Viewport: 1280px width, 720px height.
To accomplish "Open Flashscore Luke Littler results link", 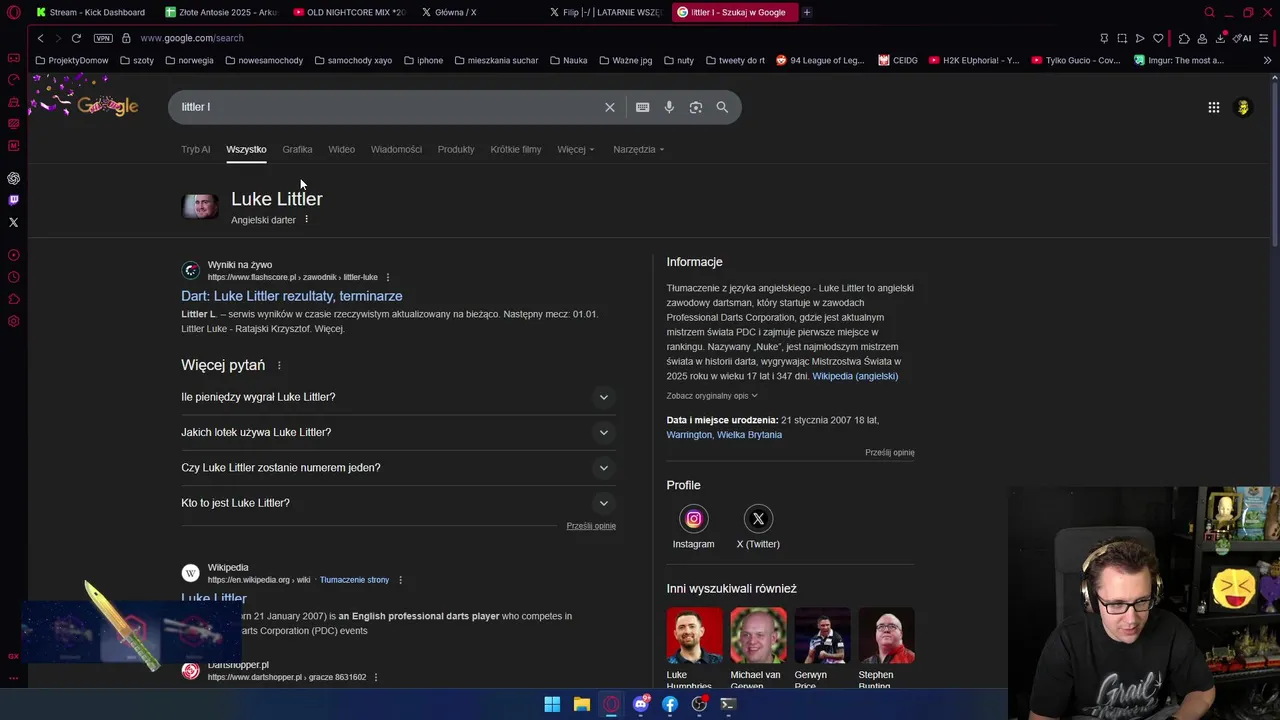I will click(x=291, y=296).
